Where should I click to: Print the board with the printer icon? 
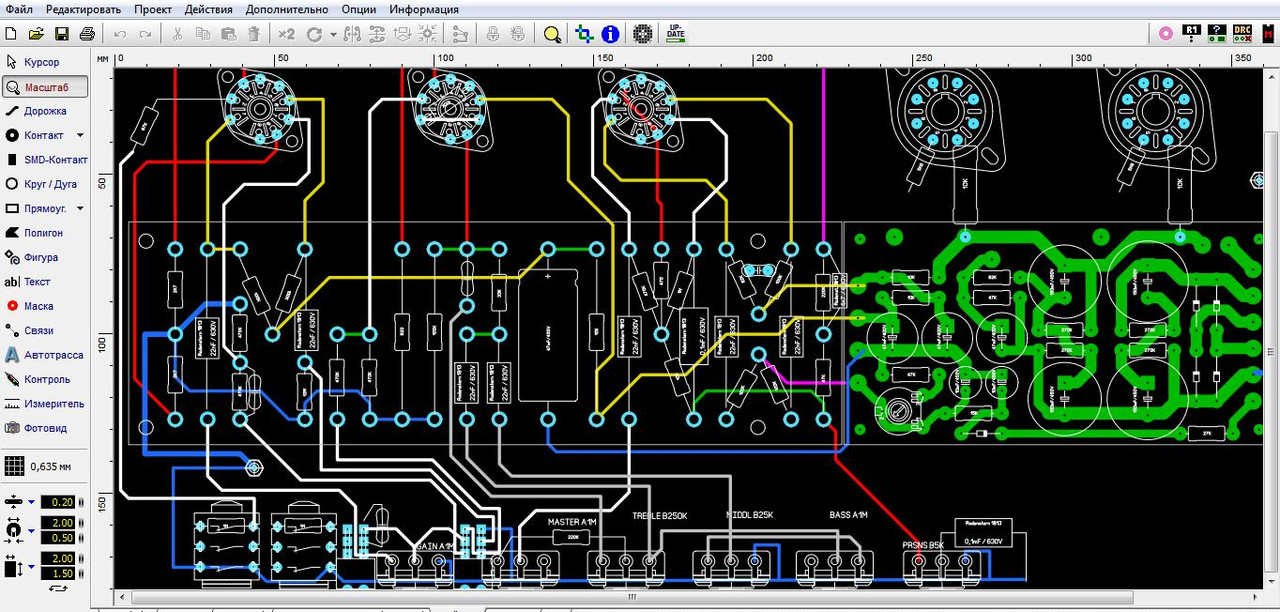point(87,34)
